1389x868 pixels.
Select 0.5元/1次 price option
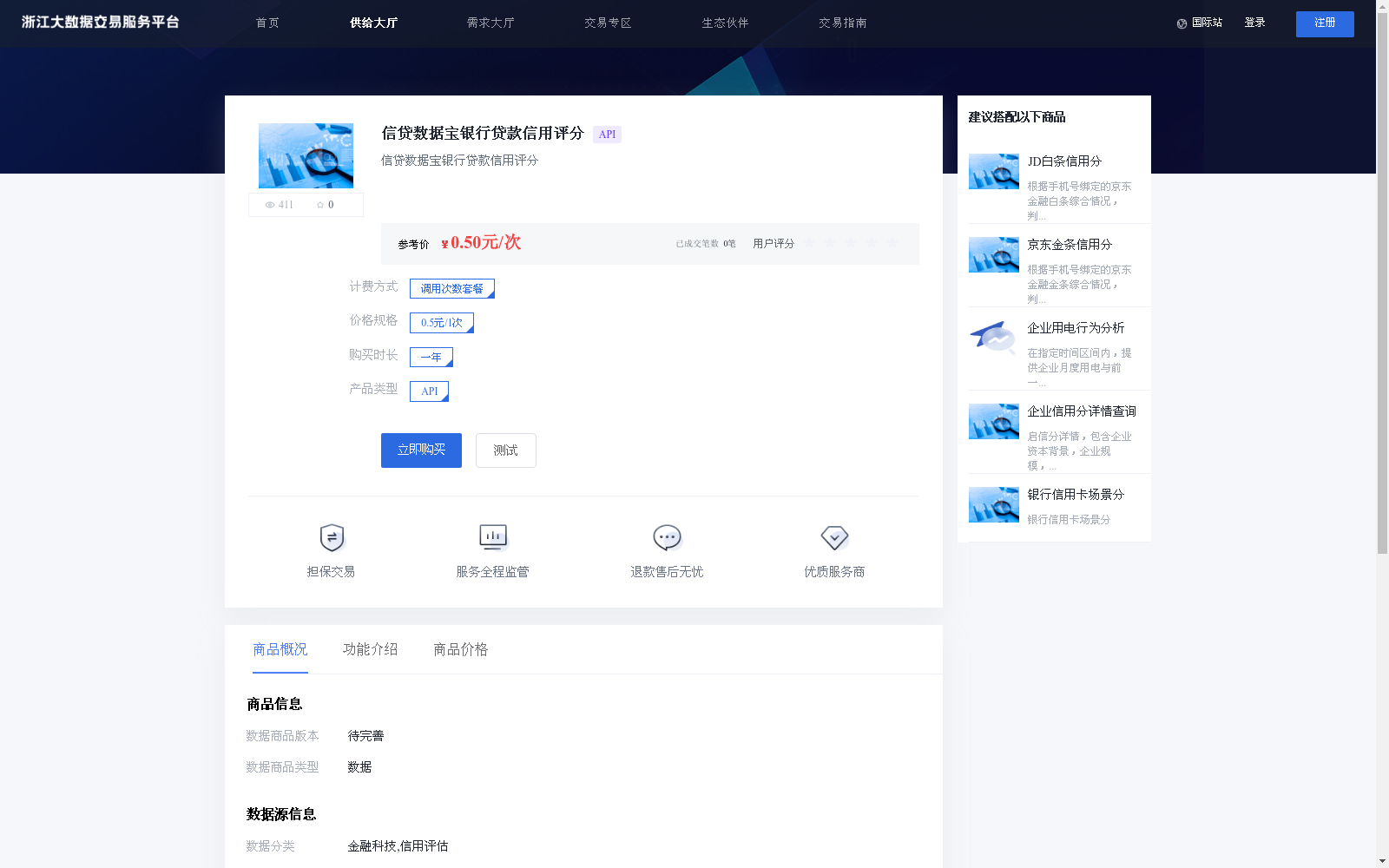point(442,323)
